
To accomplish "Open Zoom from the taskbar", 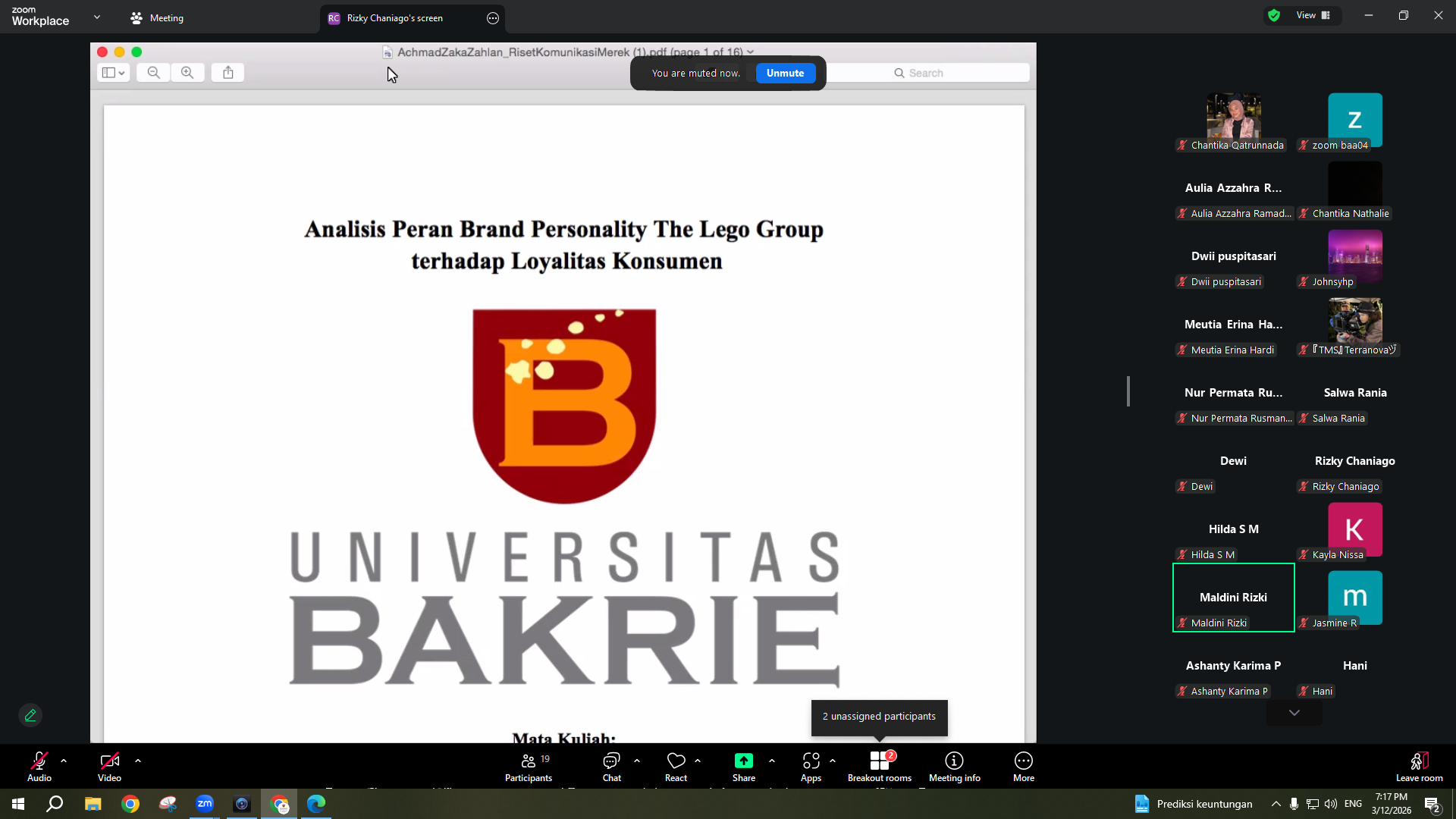I will tap(205, 804).
